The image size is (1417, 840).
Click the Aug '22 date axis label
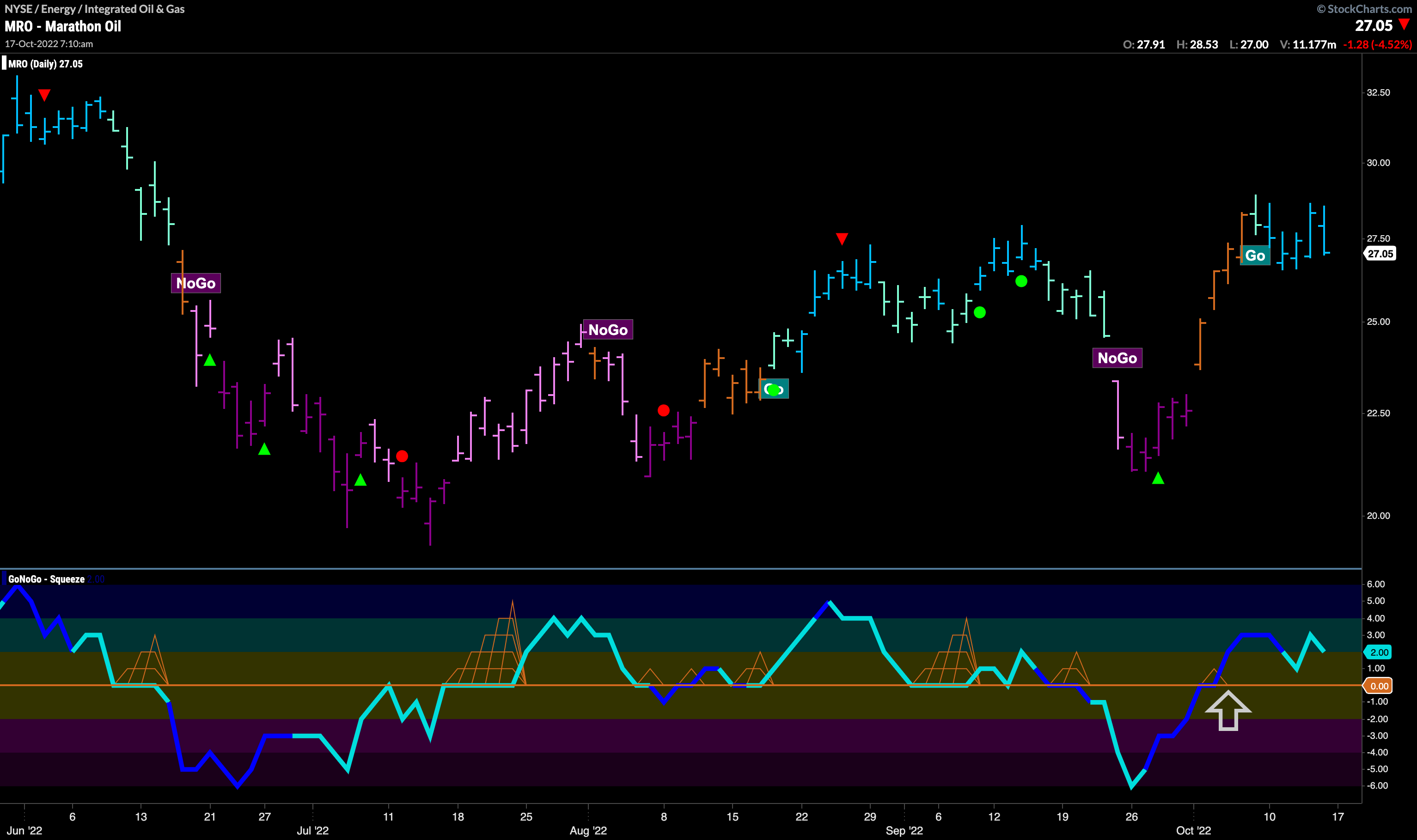click(588, 830)
